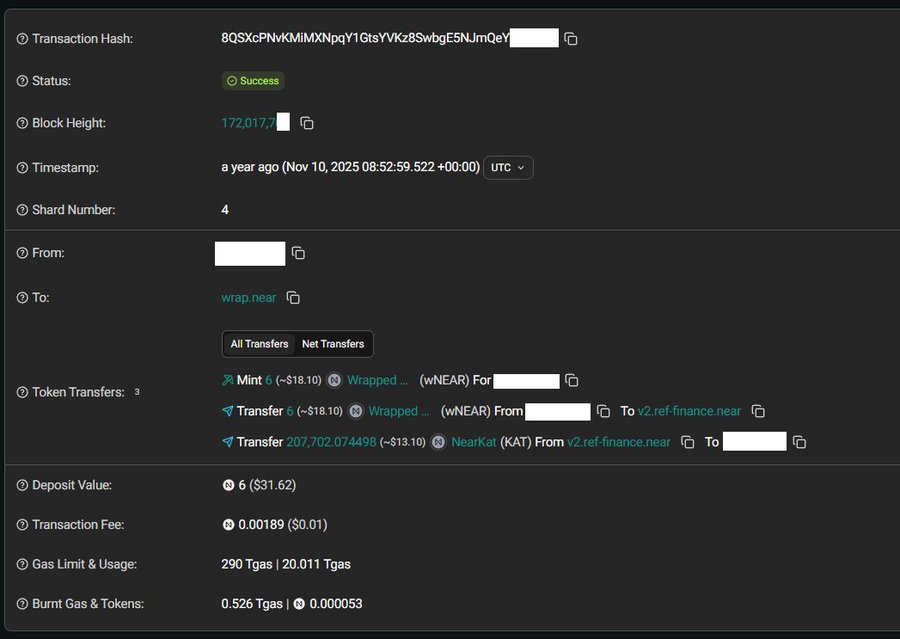This screenshot has height=639, width=900.
Task: Click wNEAR token icon in Transfer row
Action: [356, 411]
